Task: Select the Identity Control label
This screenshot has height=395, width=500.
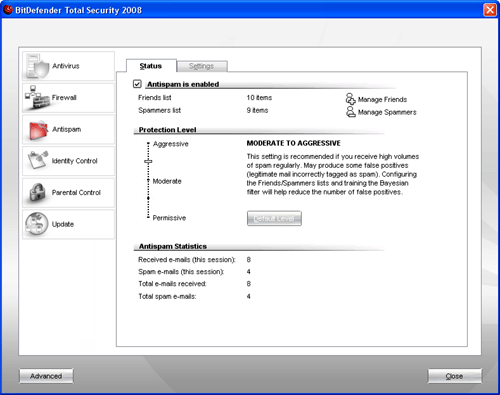Action: pos(75,161)
